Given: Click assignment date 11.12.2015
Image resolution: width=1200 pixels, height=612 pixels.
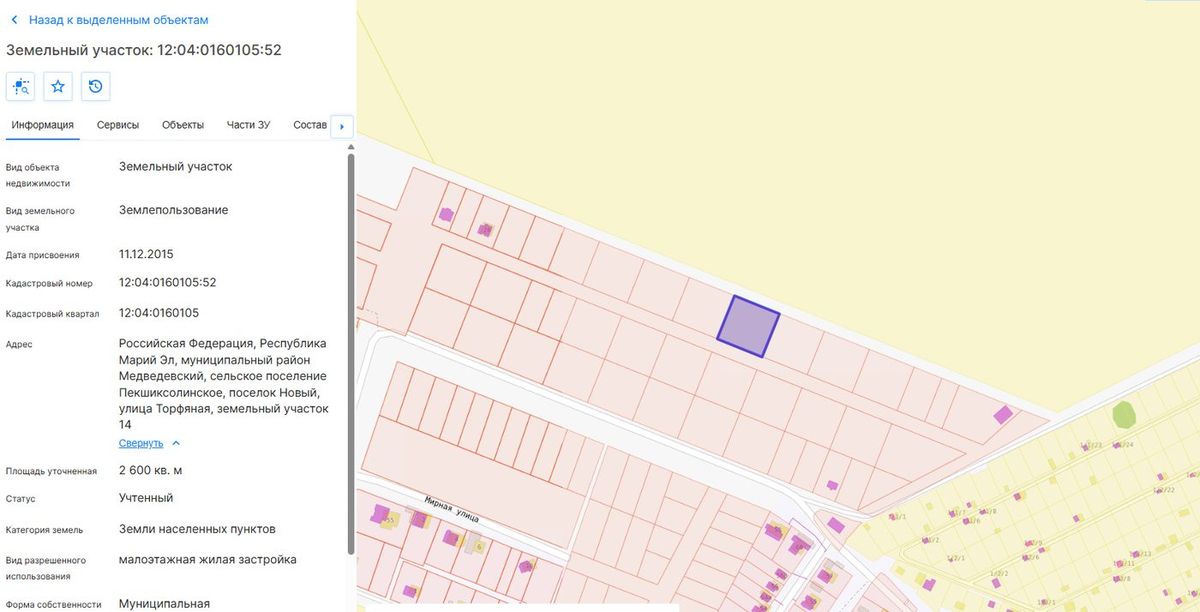Looking at the screenshot, I should point(146,254).
